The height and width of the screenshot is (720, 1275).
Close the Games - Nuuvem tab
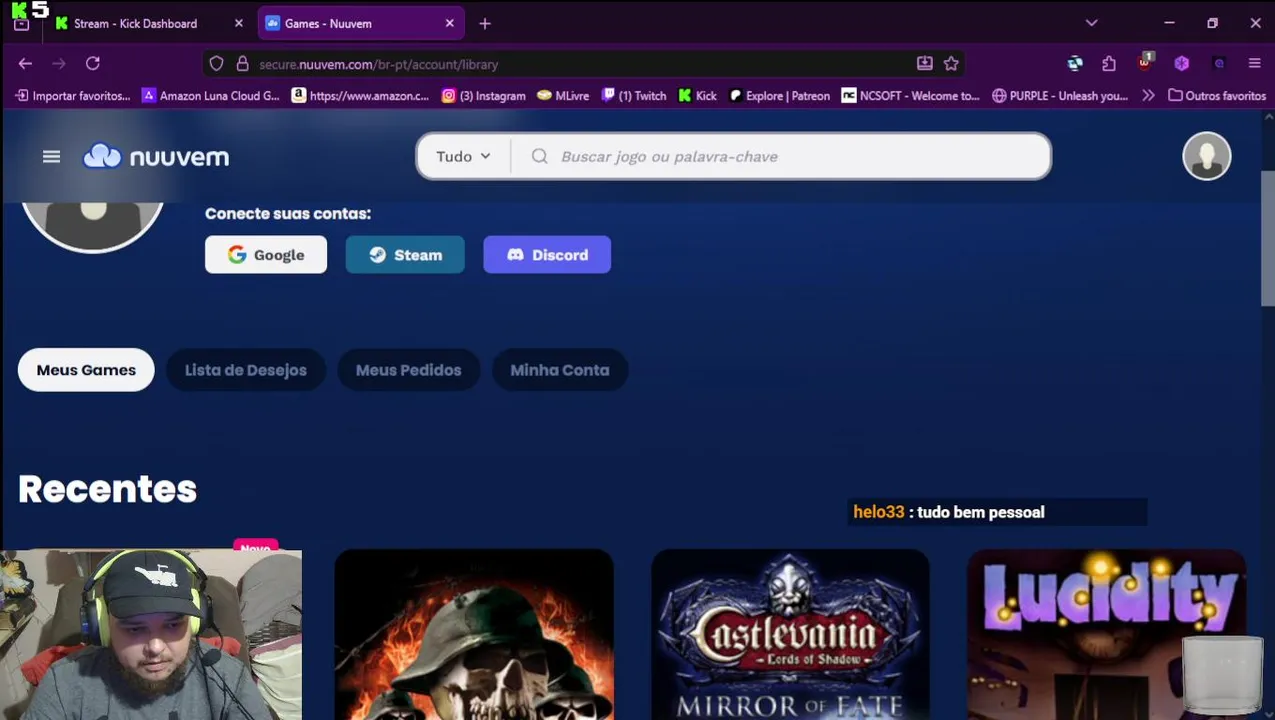(449, 23)
